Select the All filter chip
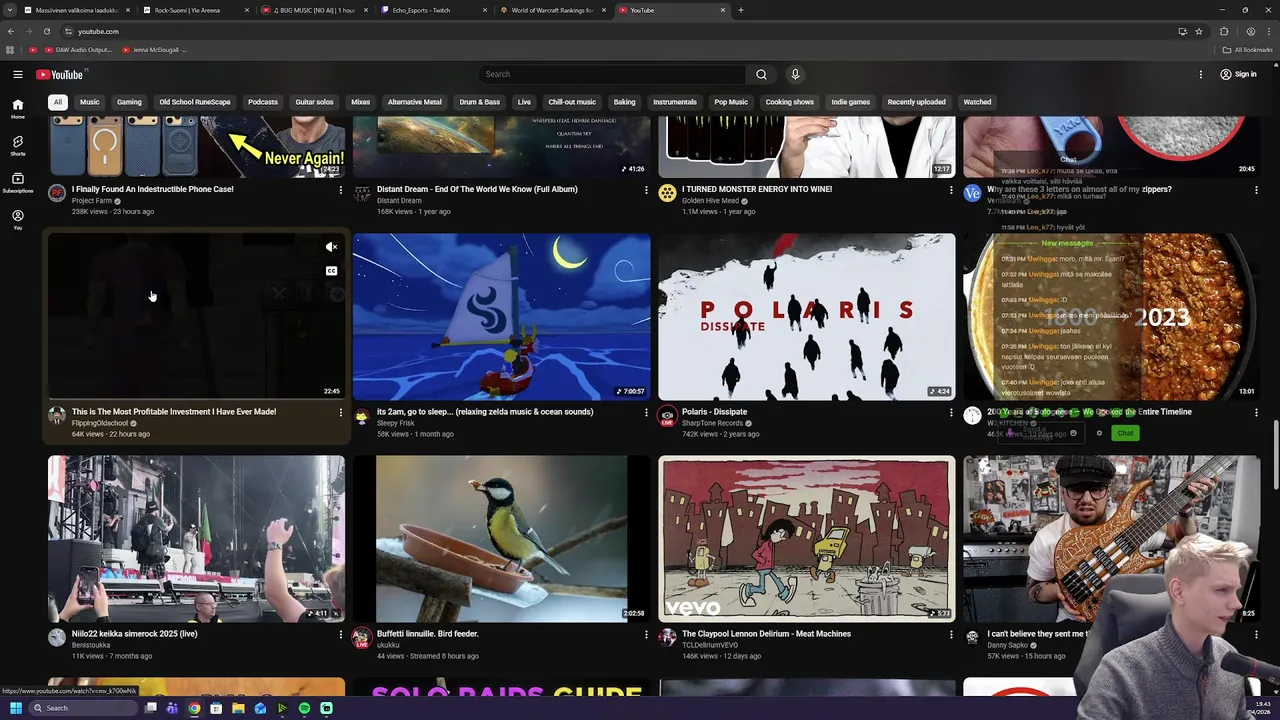Viewport: 1280px width, 720px height. pos(58,102)
